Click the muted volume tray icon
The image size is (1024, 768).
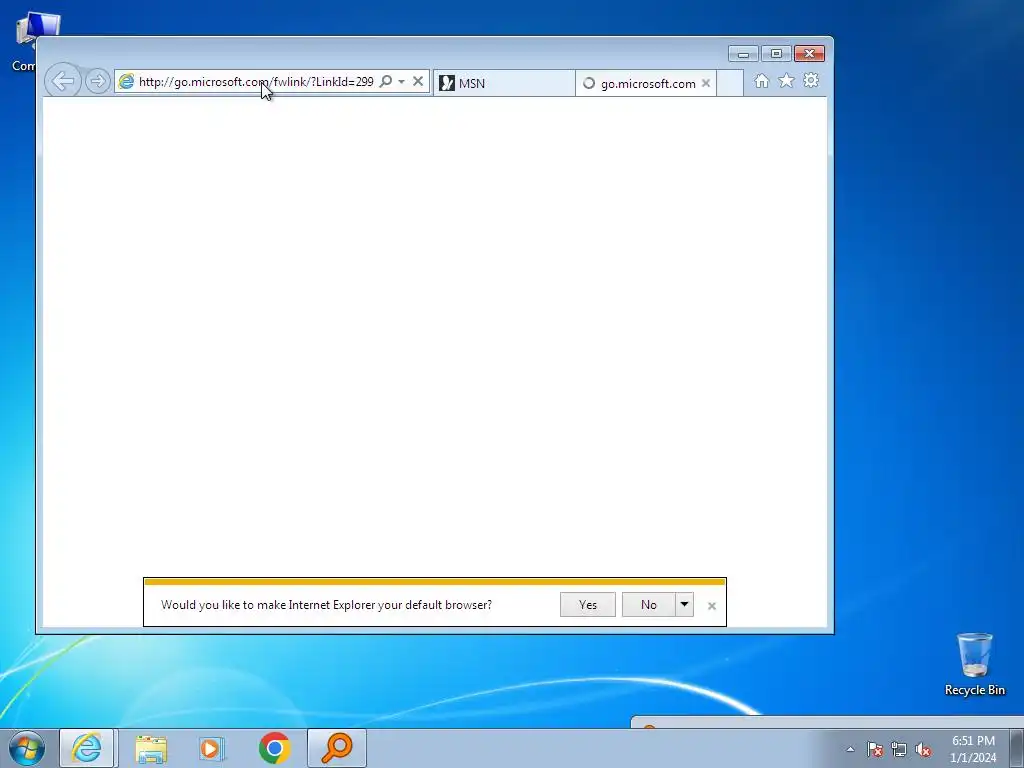tap(923, 750)
